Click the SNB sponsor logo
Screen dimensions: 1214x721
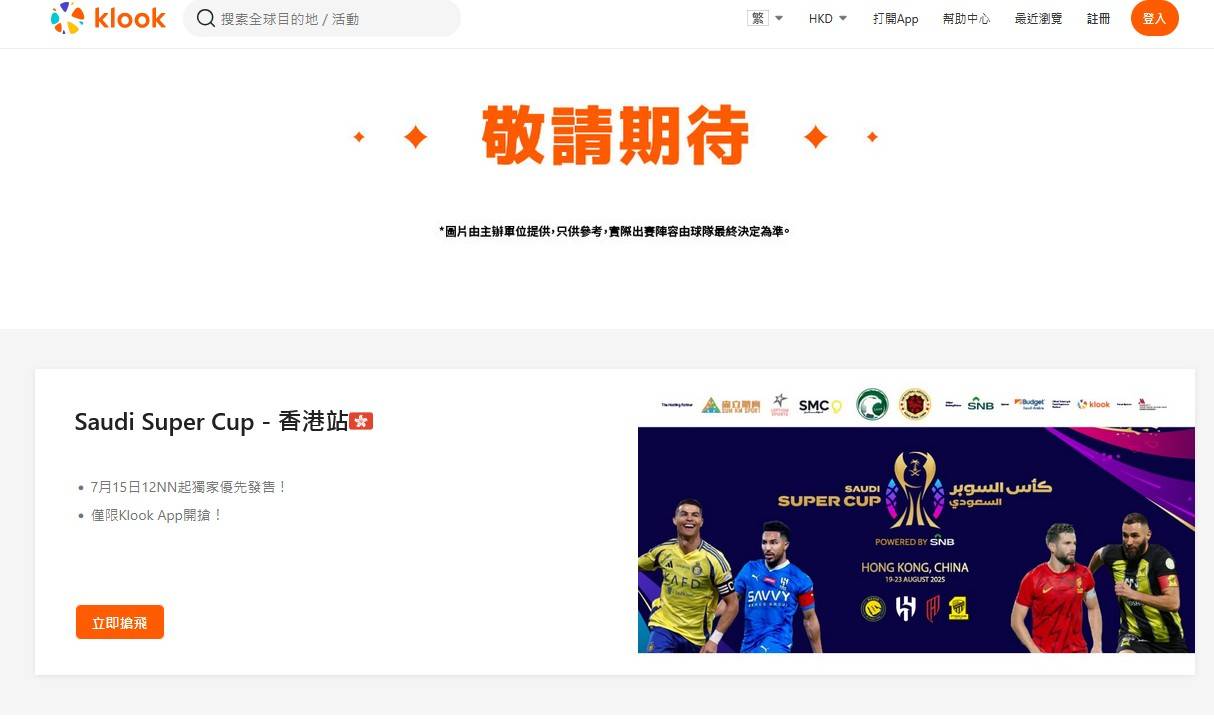(x=980, y=404)
